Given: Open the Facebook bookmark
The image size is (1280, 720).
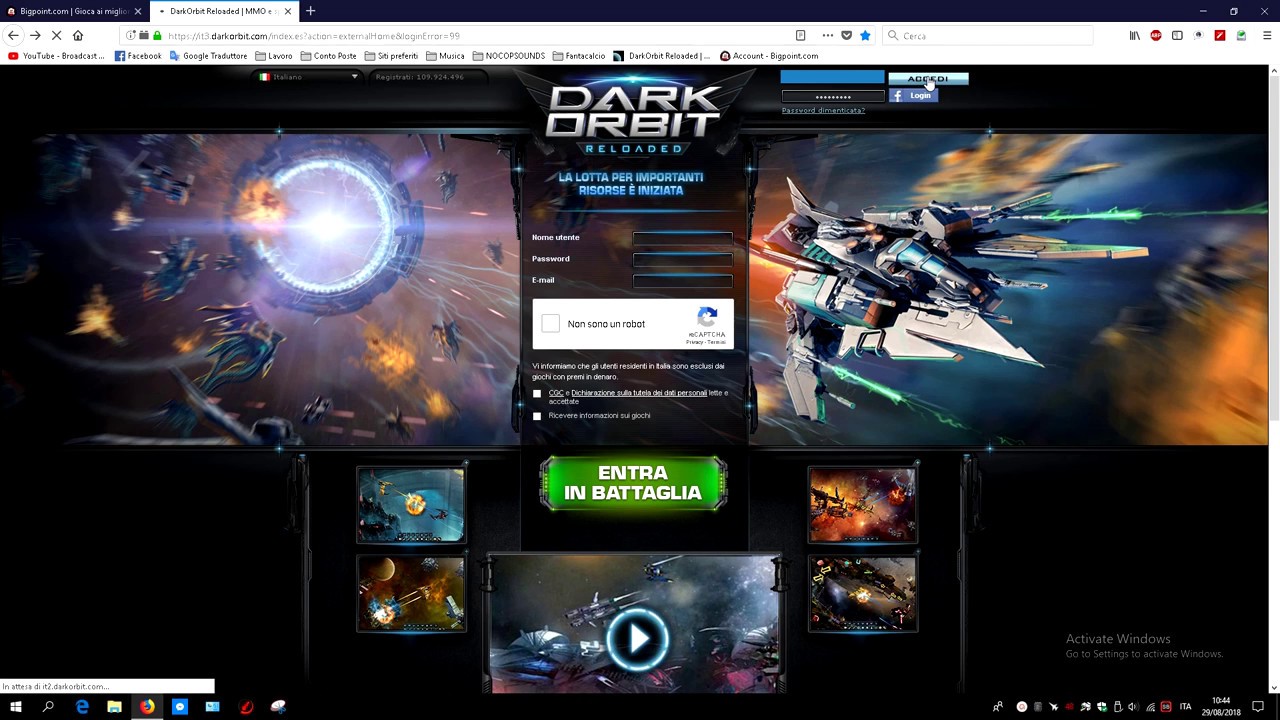Looking at the screenshot, I should (138, 56).
